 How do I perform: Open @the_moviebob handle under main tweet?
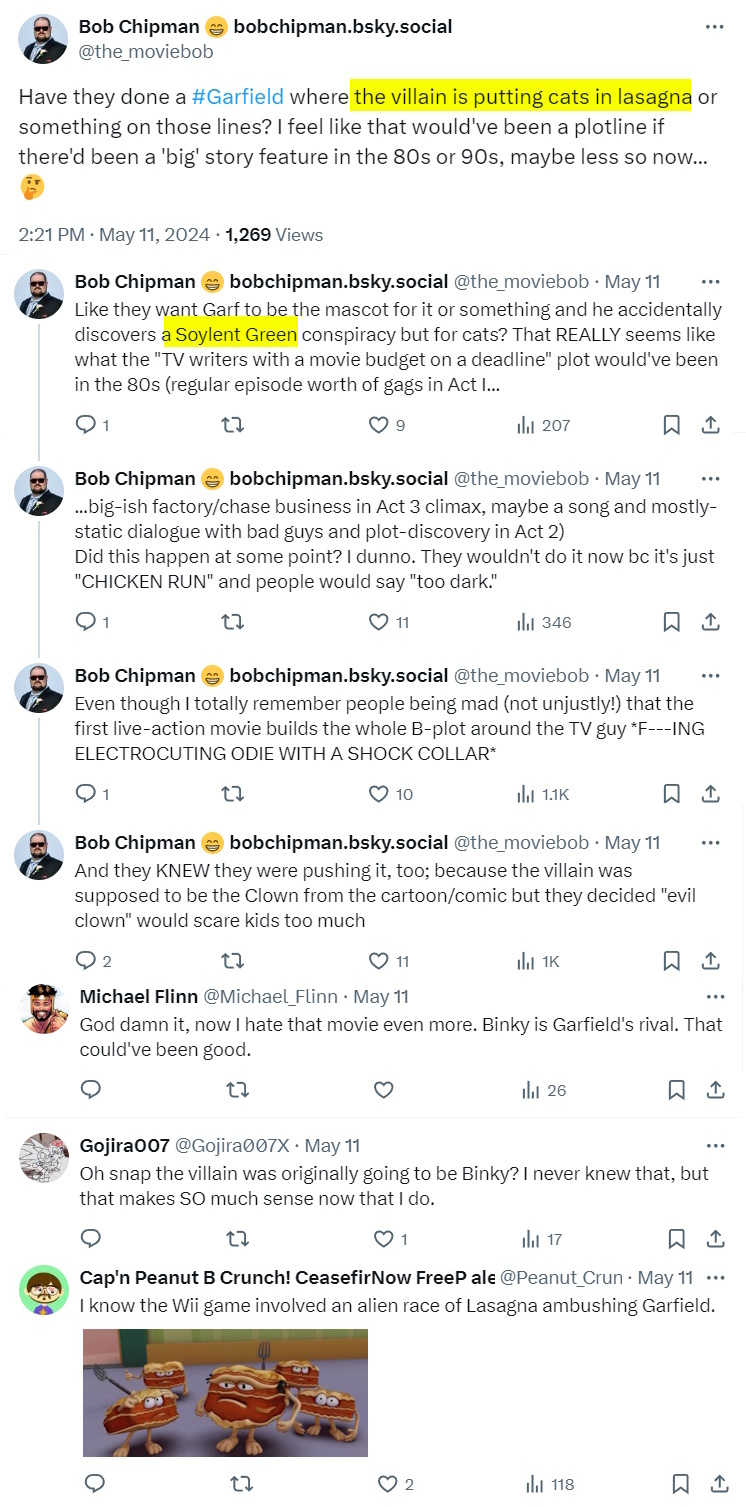146,51
